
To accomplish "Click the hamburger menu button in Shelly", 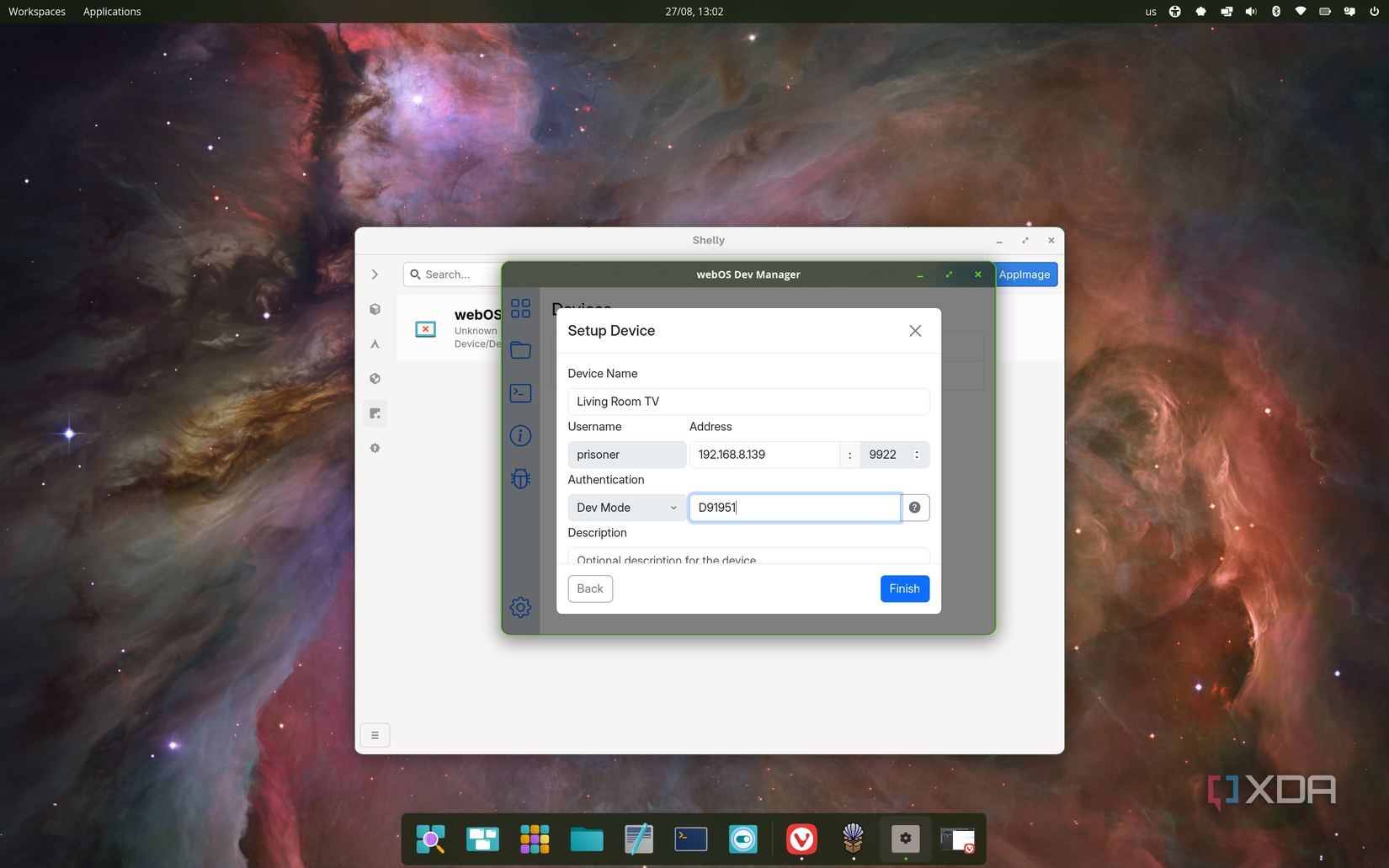I will click(x=375, y=735).
